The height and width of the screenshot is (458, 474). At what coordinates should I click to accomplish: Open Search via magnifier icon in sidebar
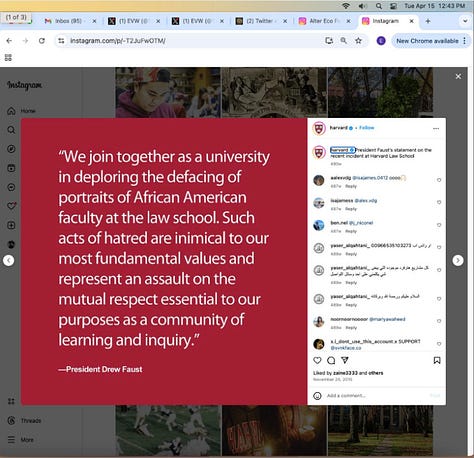11,130
